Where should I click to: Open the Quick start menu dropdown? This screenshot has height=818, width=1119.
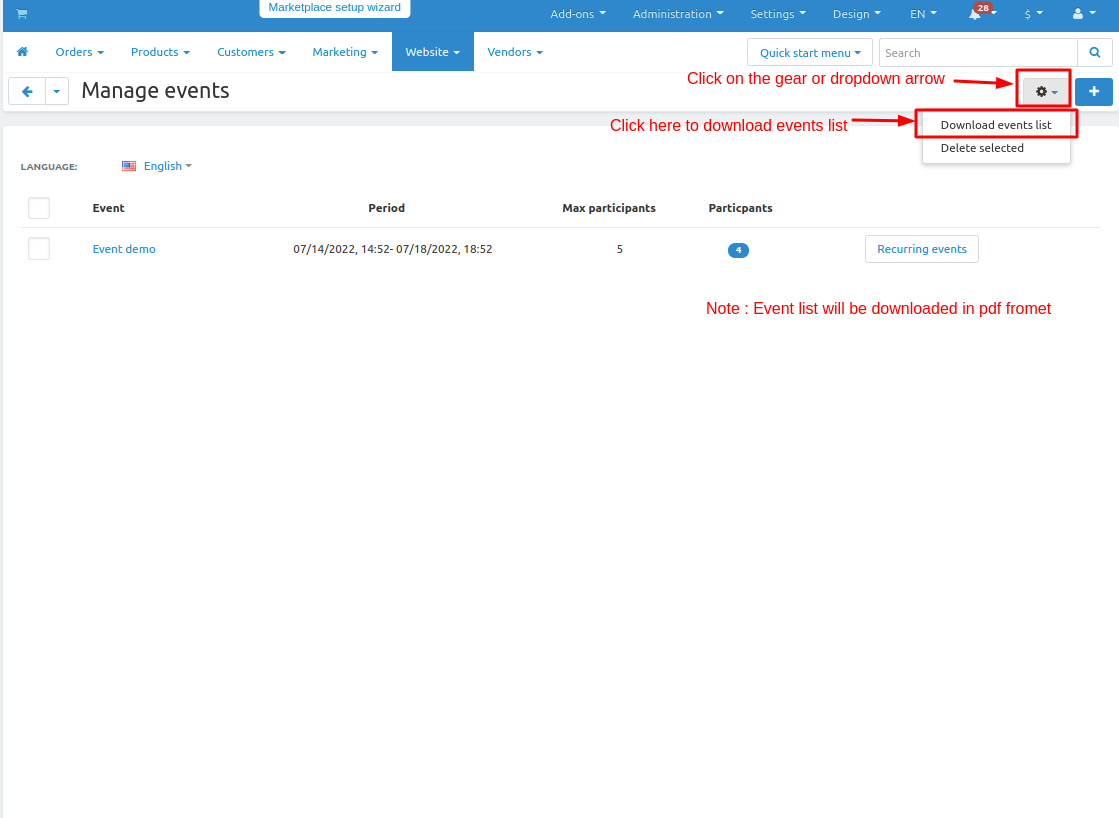click(x=809, y=53)
